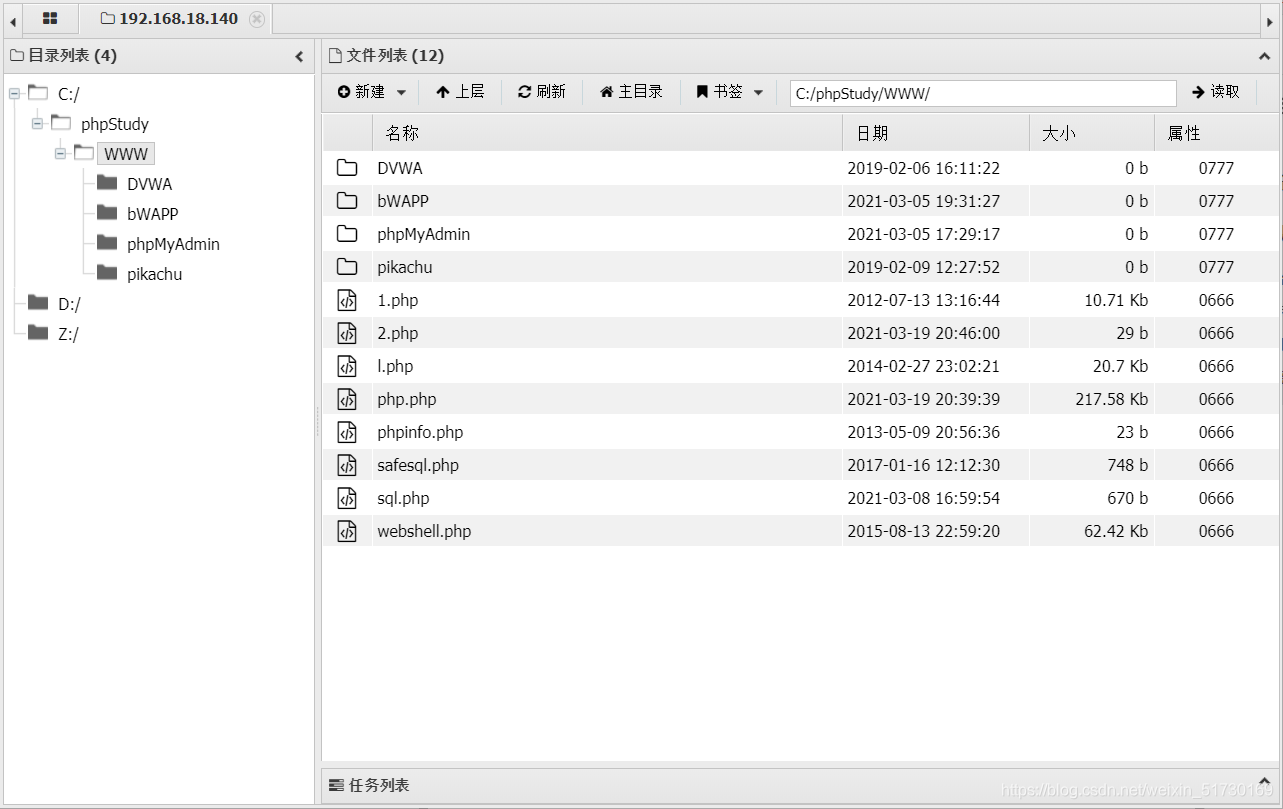The height and width of the screenshot is (809, 1283).
Task: Switch to the 192.168.18.140 tab
Action: (176, 19)
